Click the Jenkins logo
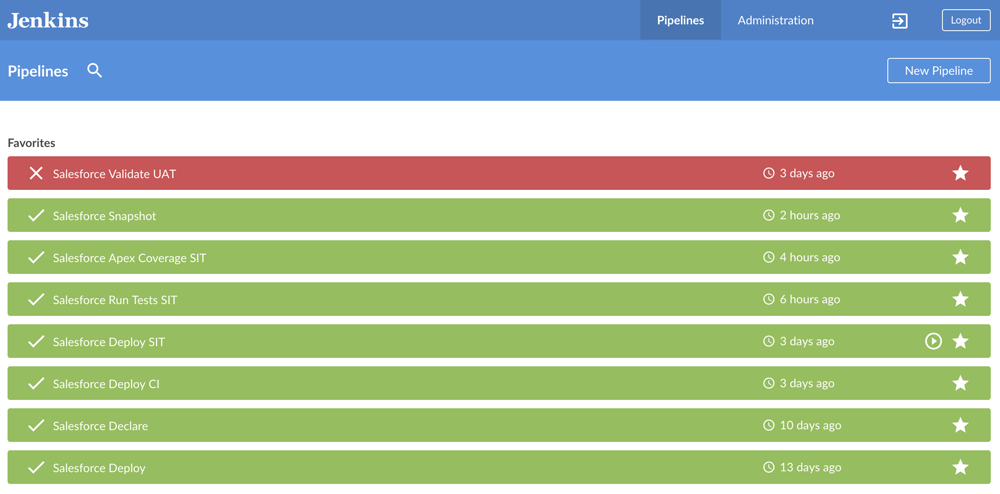The image size is (1000, 494). click(x=48, y=20)
